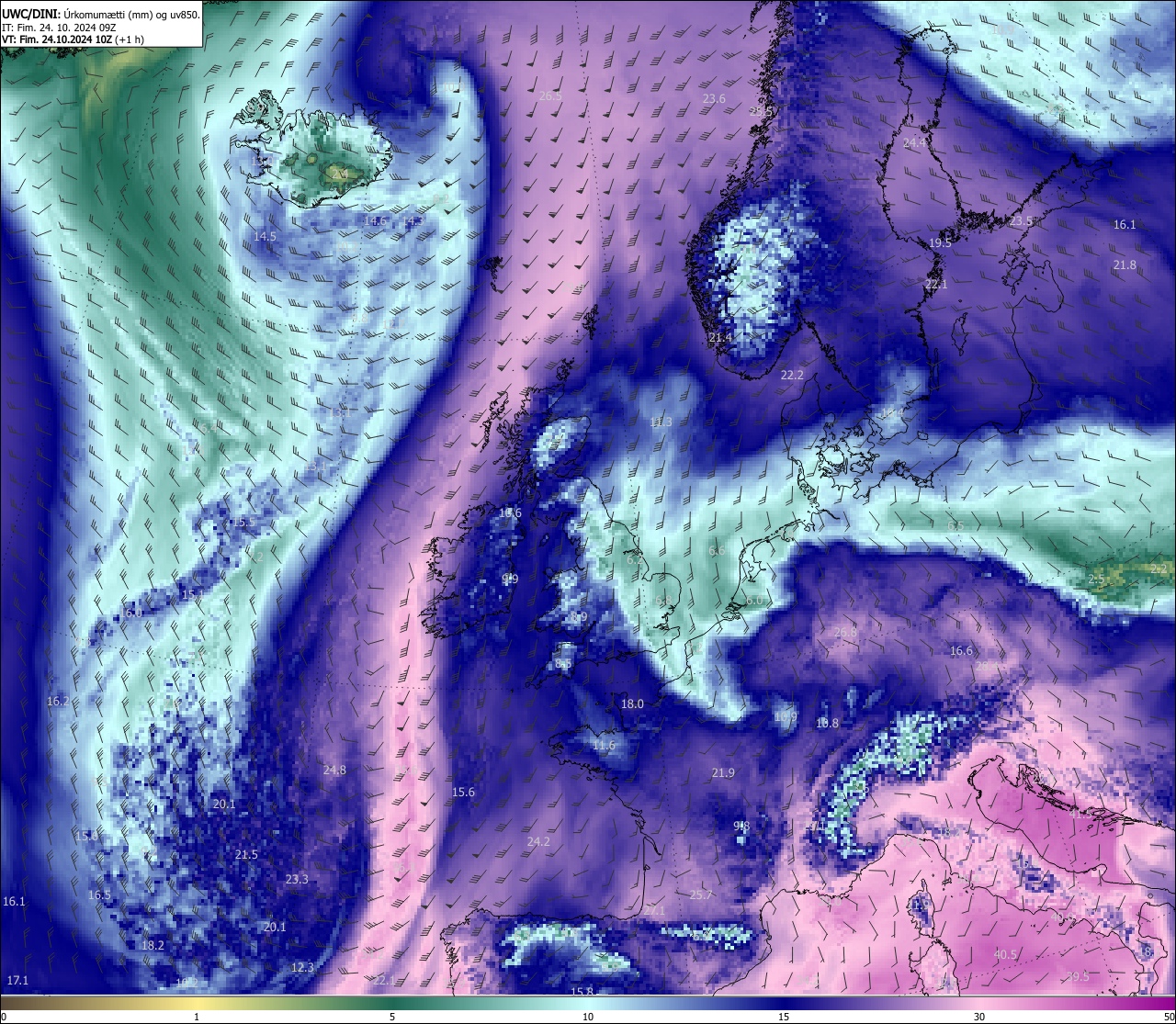Screen dimensions: 1176x1024
Task: Click the 19.5 value in the Baltic
Action: click(x=940, y=242)
